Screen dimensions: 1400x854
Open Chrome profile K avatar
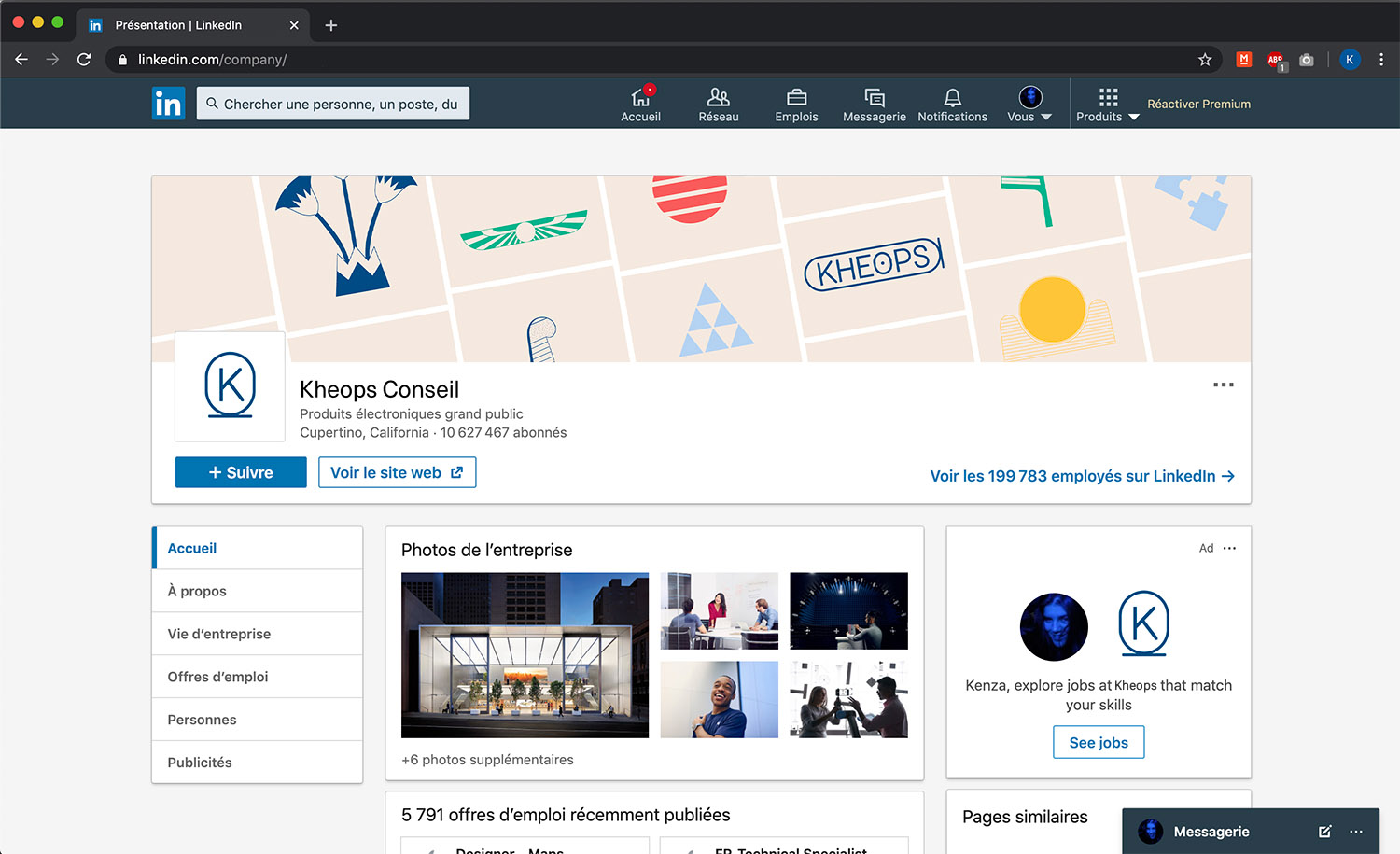[x=1350, y=59]
